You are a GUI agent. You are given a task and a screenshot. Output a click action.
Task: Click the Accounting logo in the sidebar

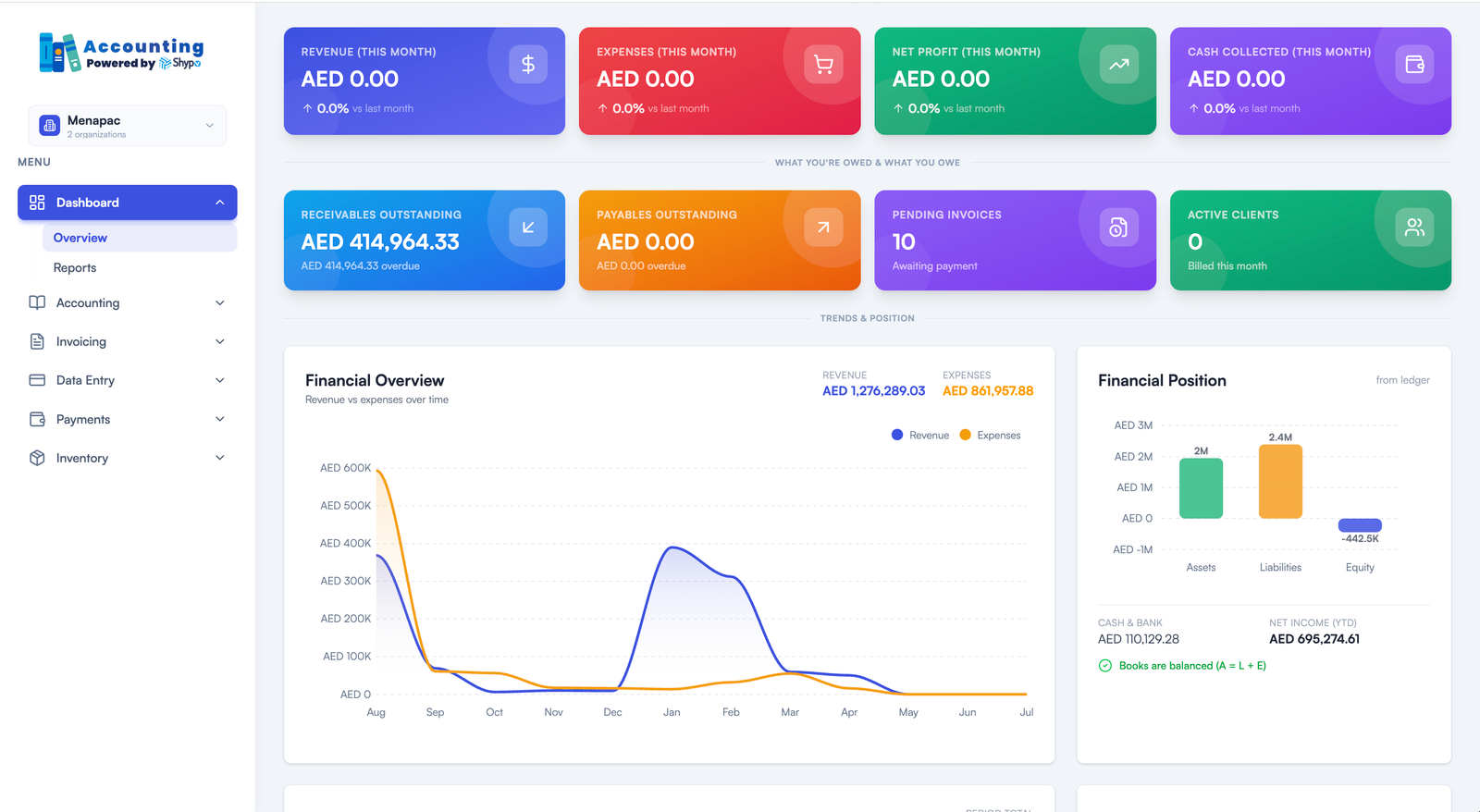point(121,53)
